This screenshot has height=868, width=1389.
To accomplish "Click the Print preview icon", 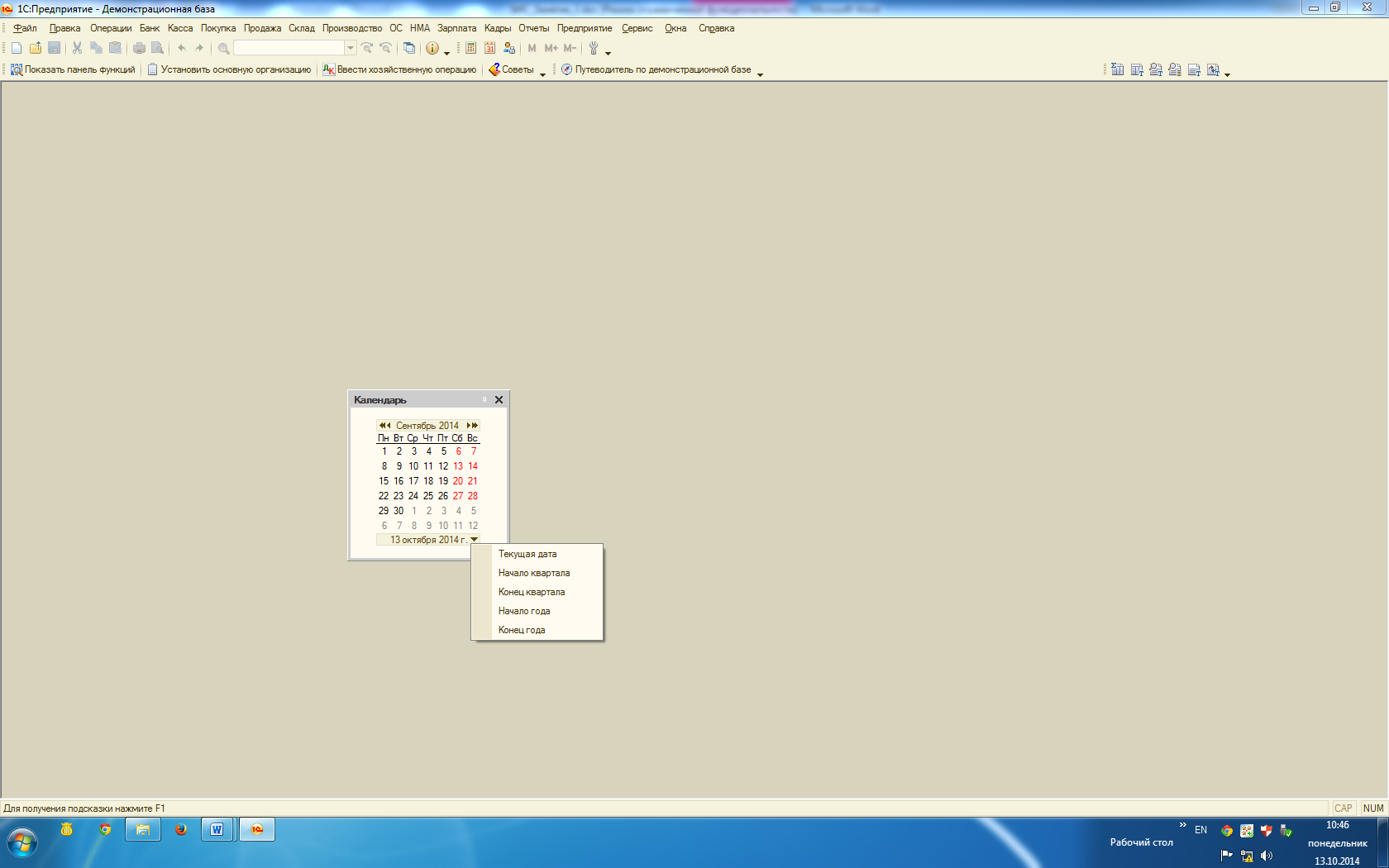I will pos(157,48).
